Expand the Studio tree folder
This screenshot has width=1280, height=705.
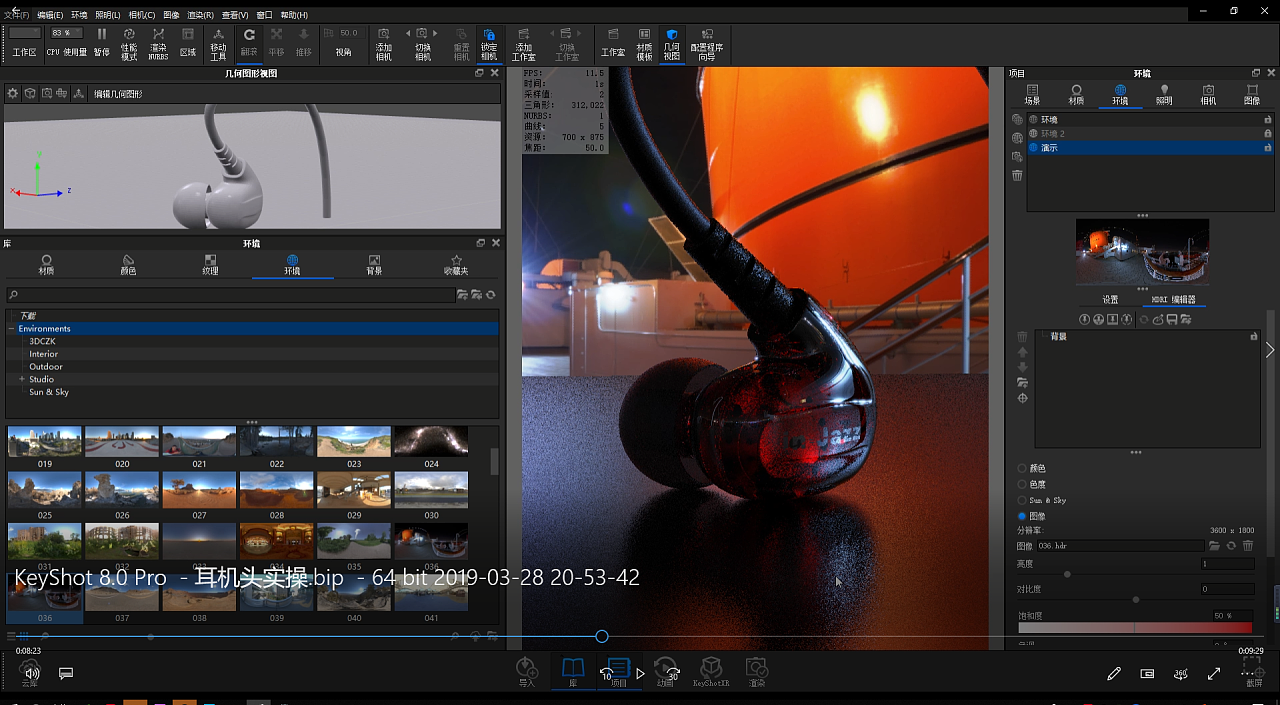(22, 379)
